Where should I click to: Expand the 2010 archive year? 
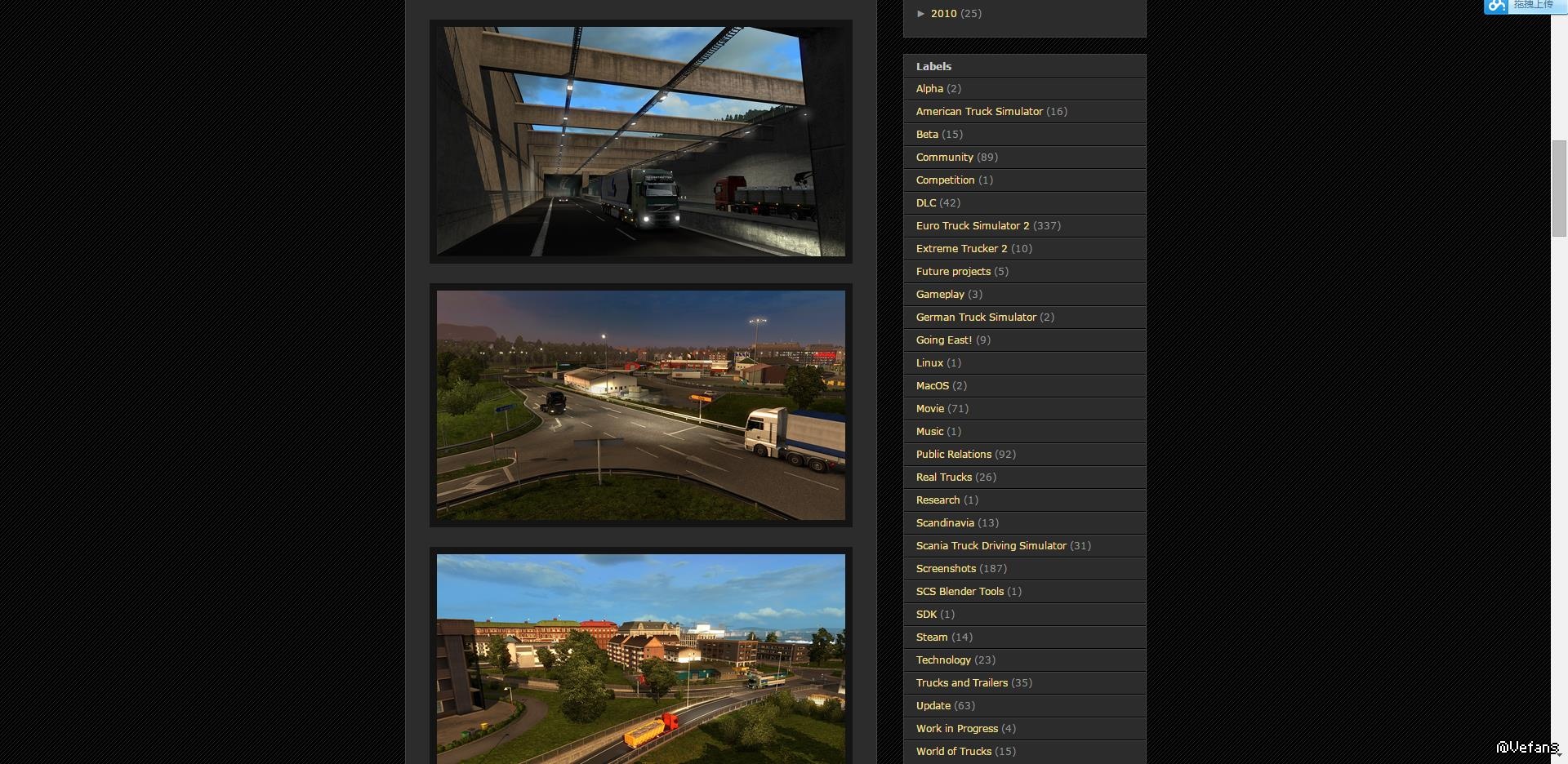pos(921,14)
